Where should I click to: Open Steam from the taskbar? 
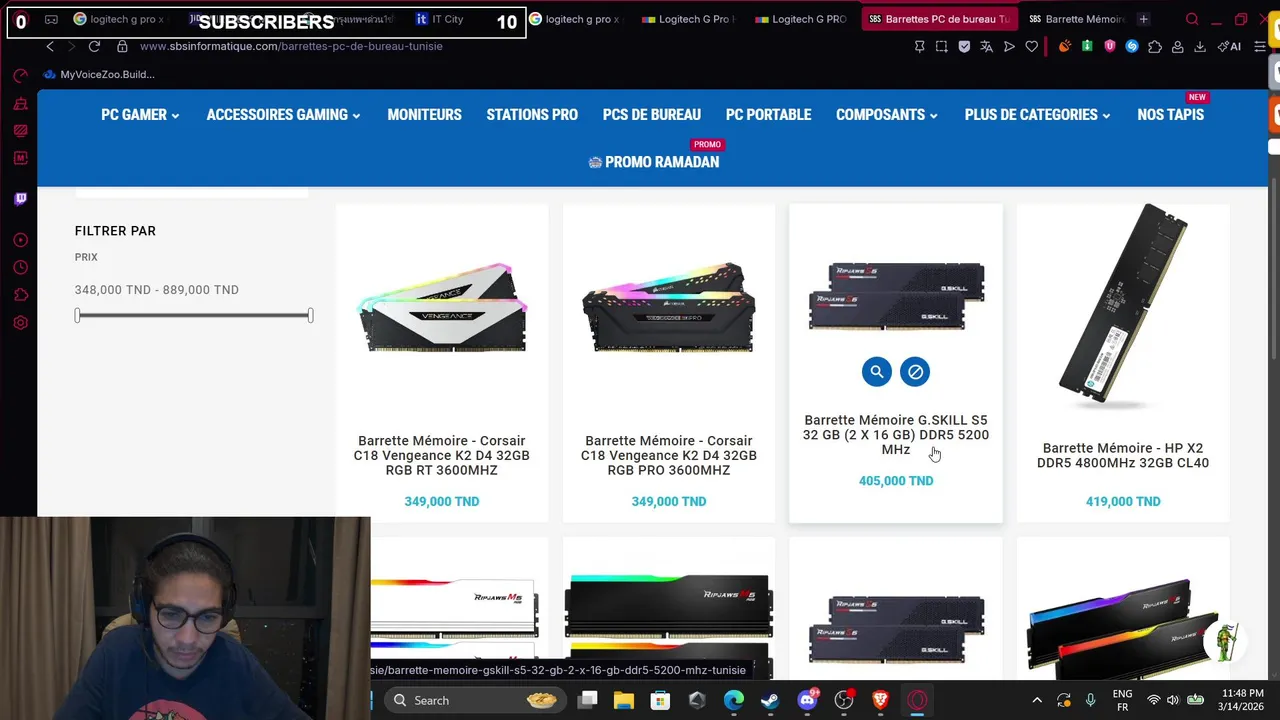pos(770,700)
